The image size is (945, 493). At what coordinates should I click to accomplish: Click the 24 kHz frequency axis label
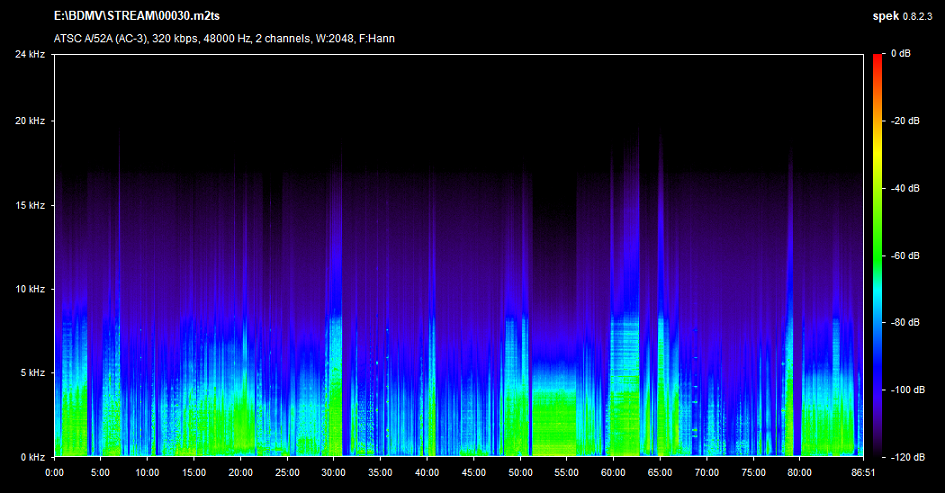[29, 53]
